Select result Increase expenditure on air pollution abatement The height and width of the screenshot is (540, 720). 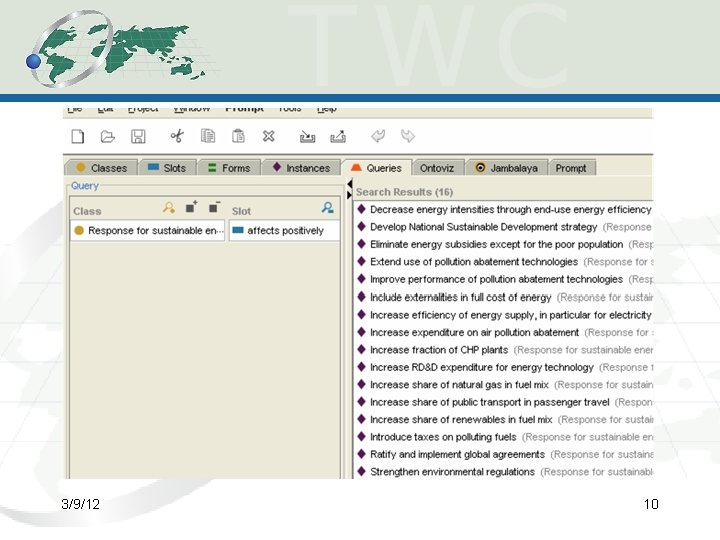coord(505,332)
